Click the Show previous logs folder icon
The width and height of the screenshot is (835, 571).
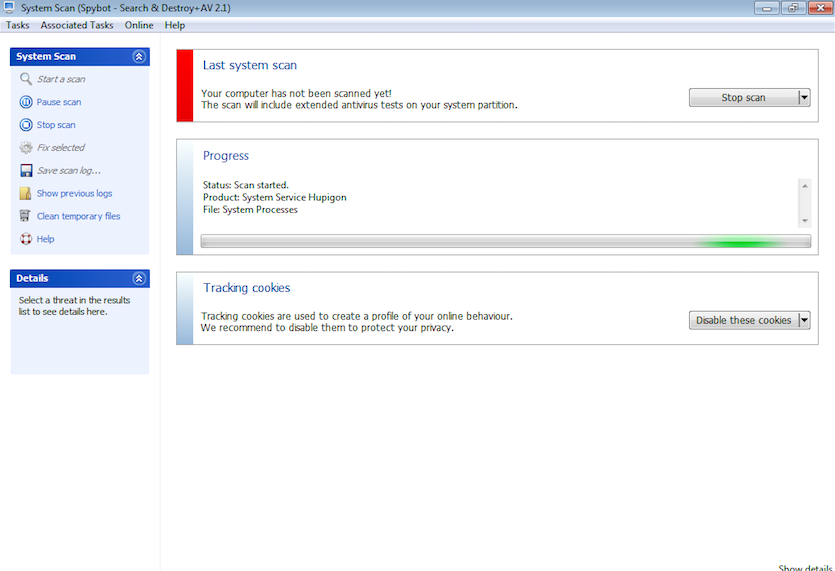click(25, 193)
